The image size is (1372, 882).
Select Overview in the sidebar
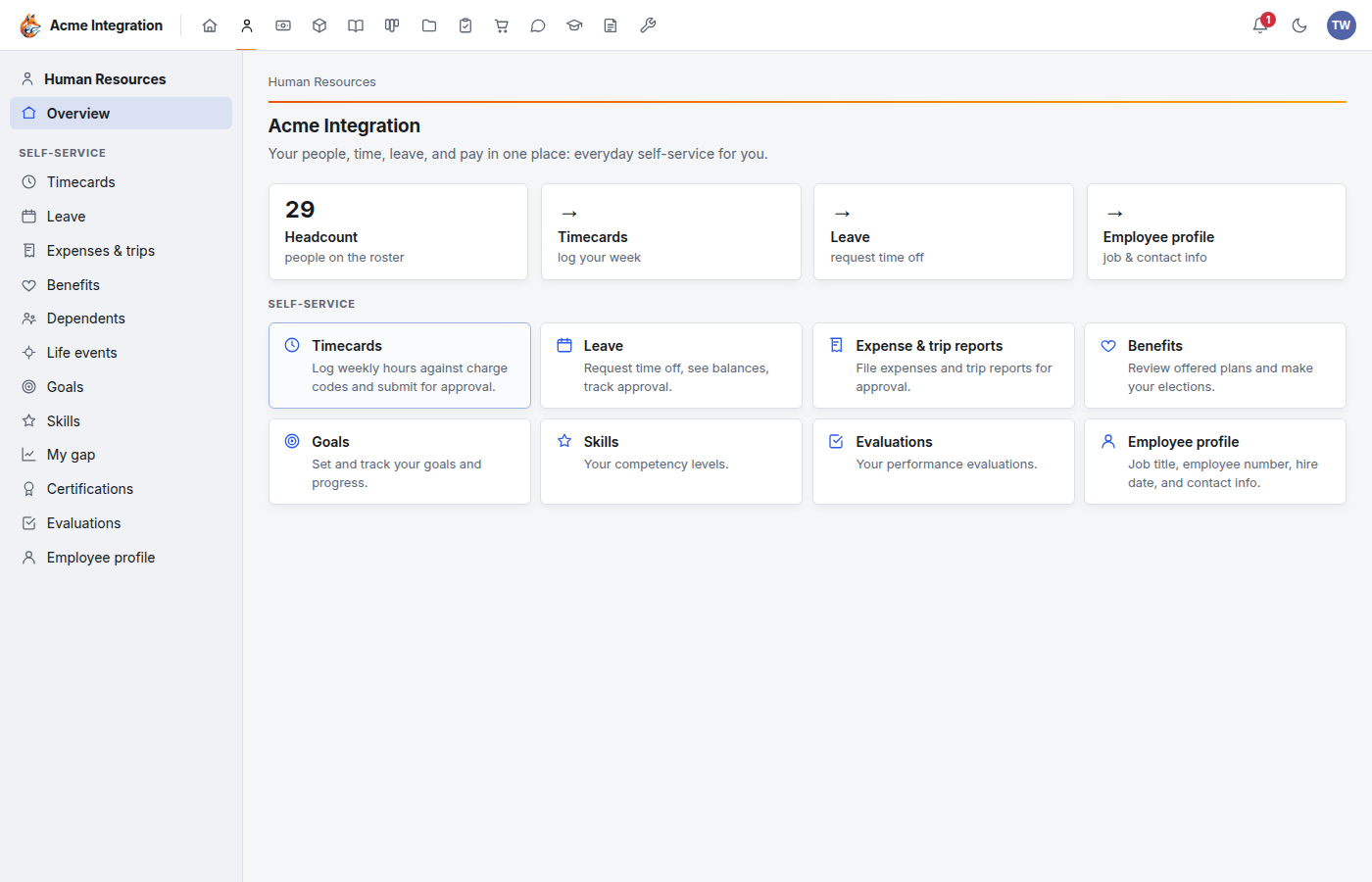pyautogui.click(x=121, y=114)
